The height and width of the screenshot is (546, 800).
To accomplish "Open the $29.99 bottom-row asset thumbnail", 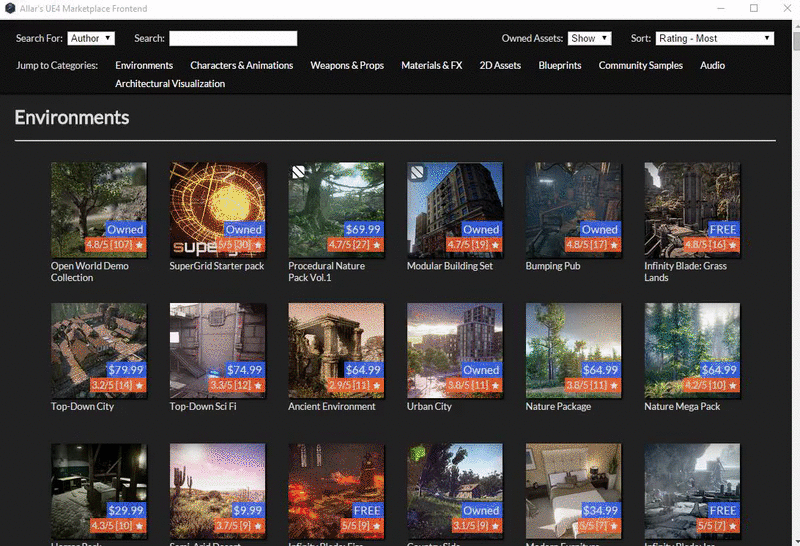I will point(98,491).
